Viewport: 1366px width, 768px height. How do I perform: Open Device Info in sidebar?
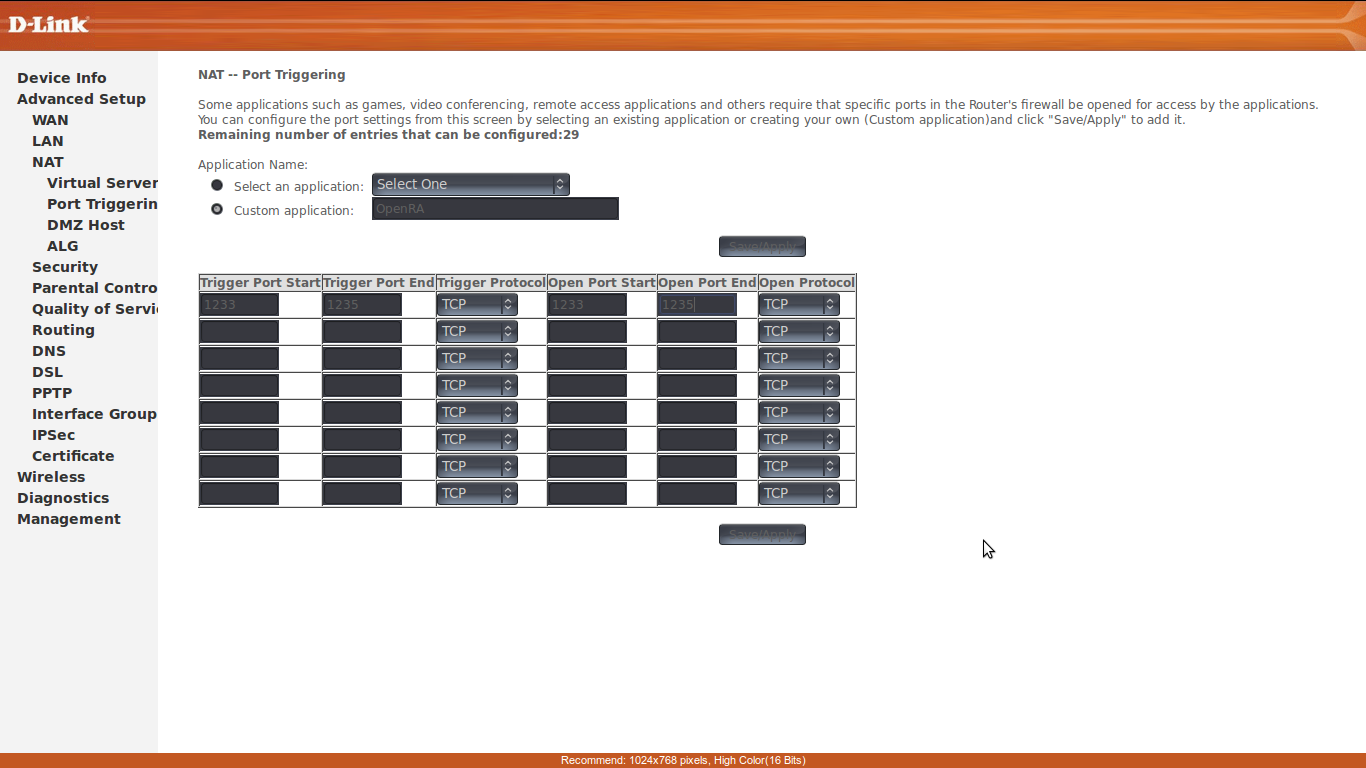tap(62, 78)
